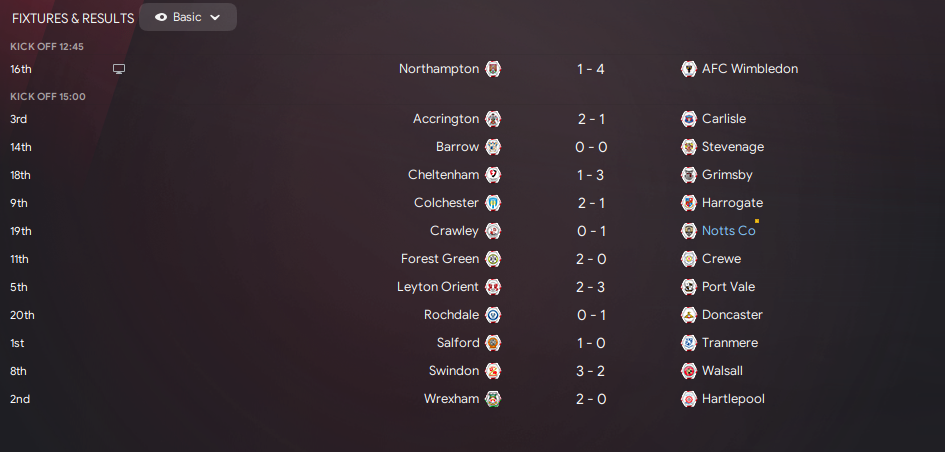Click Northampton club badge icon
This screenshot has height=452, width=945.
tap(493, 69)
